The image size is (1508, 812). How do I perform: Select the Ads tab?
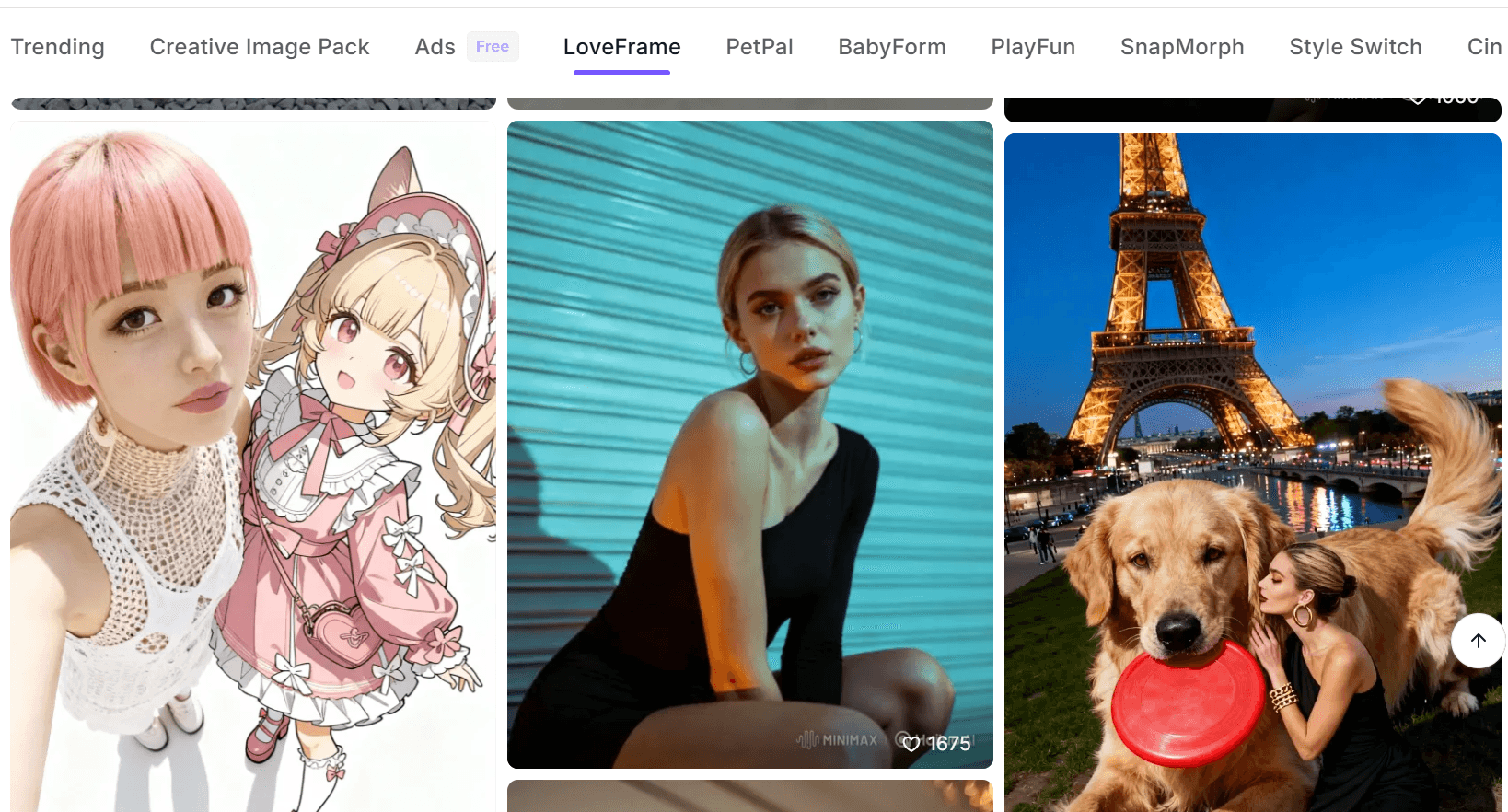click(435, 47)
